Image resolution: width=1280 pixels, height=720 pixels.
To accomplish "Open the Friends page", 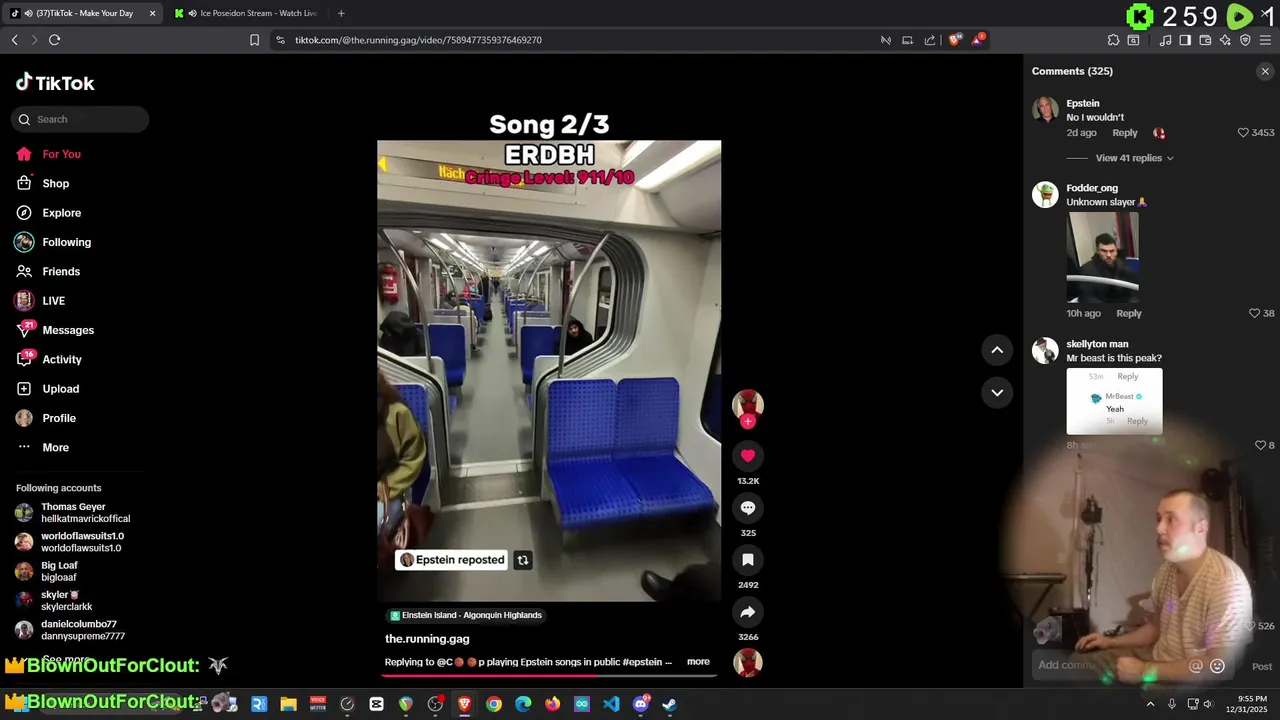I will click(48, 271).
